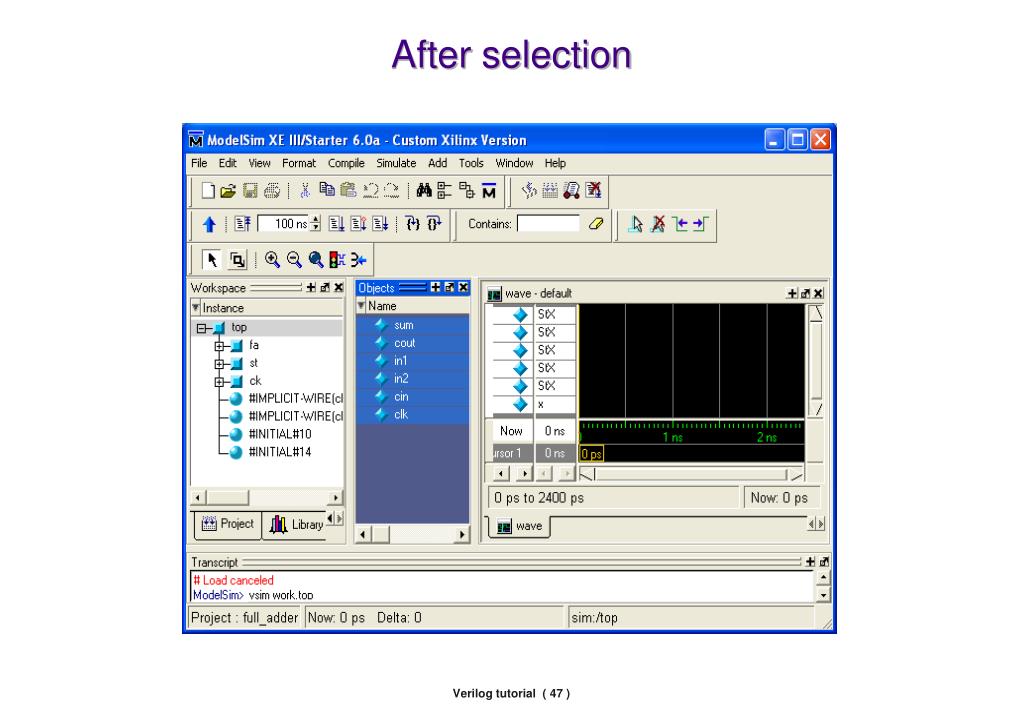
Task: Click the Paste clipboard icon
Action: pos(348,190)
